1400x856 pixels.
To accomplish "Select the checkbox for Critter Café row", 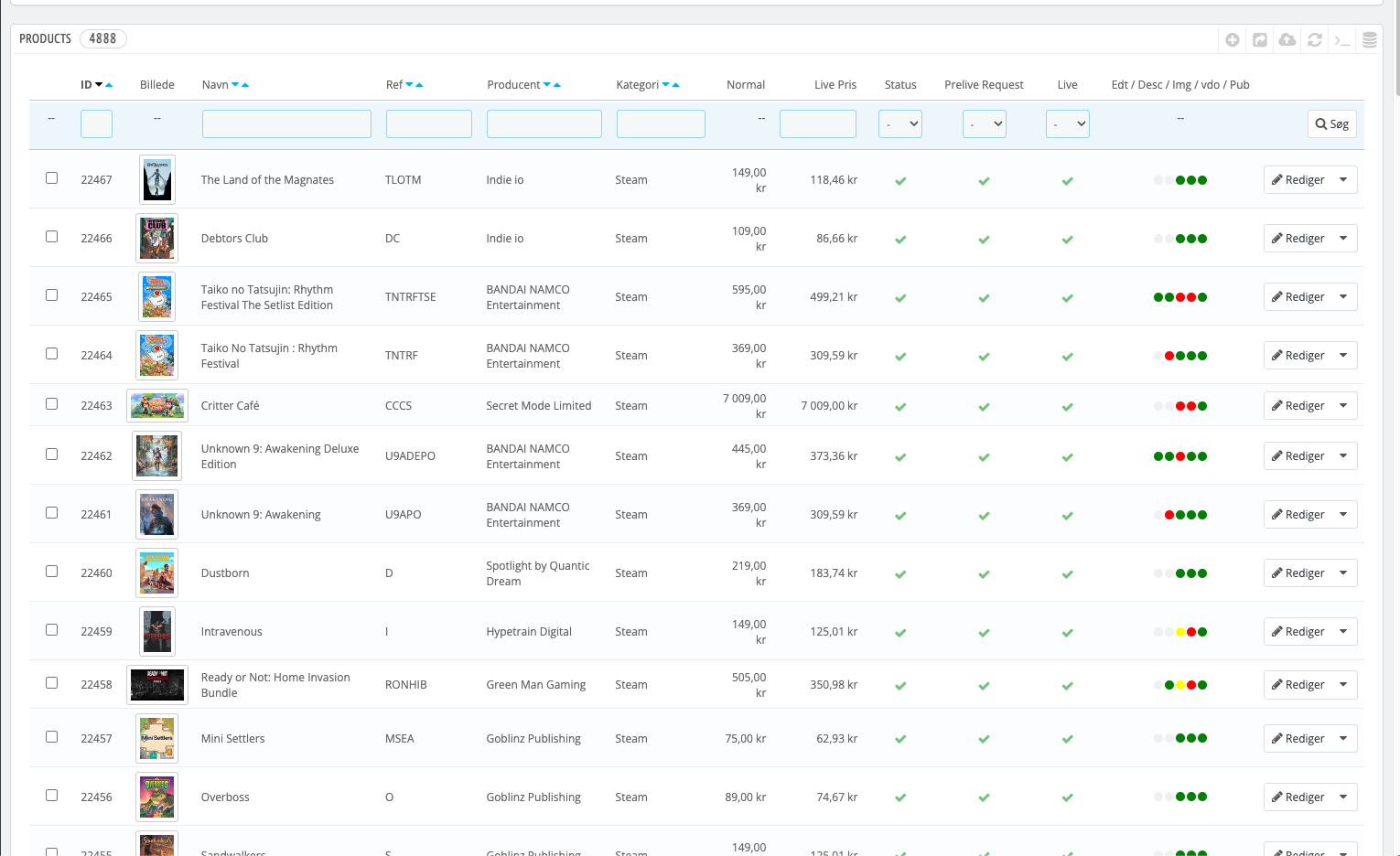I will [52, 404].
